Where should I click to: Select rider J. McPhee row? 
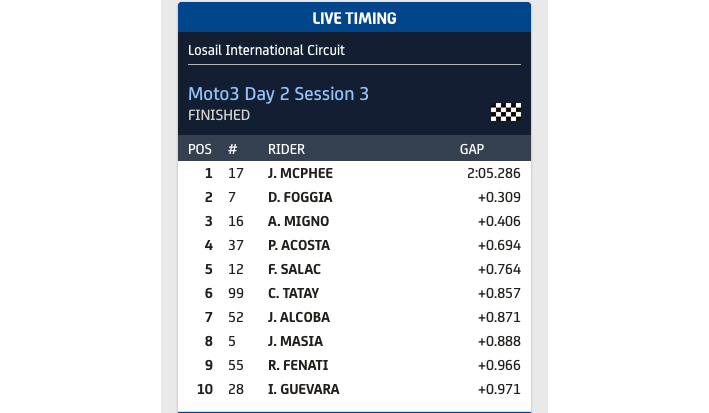click(354, 173)
